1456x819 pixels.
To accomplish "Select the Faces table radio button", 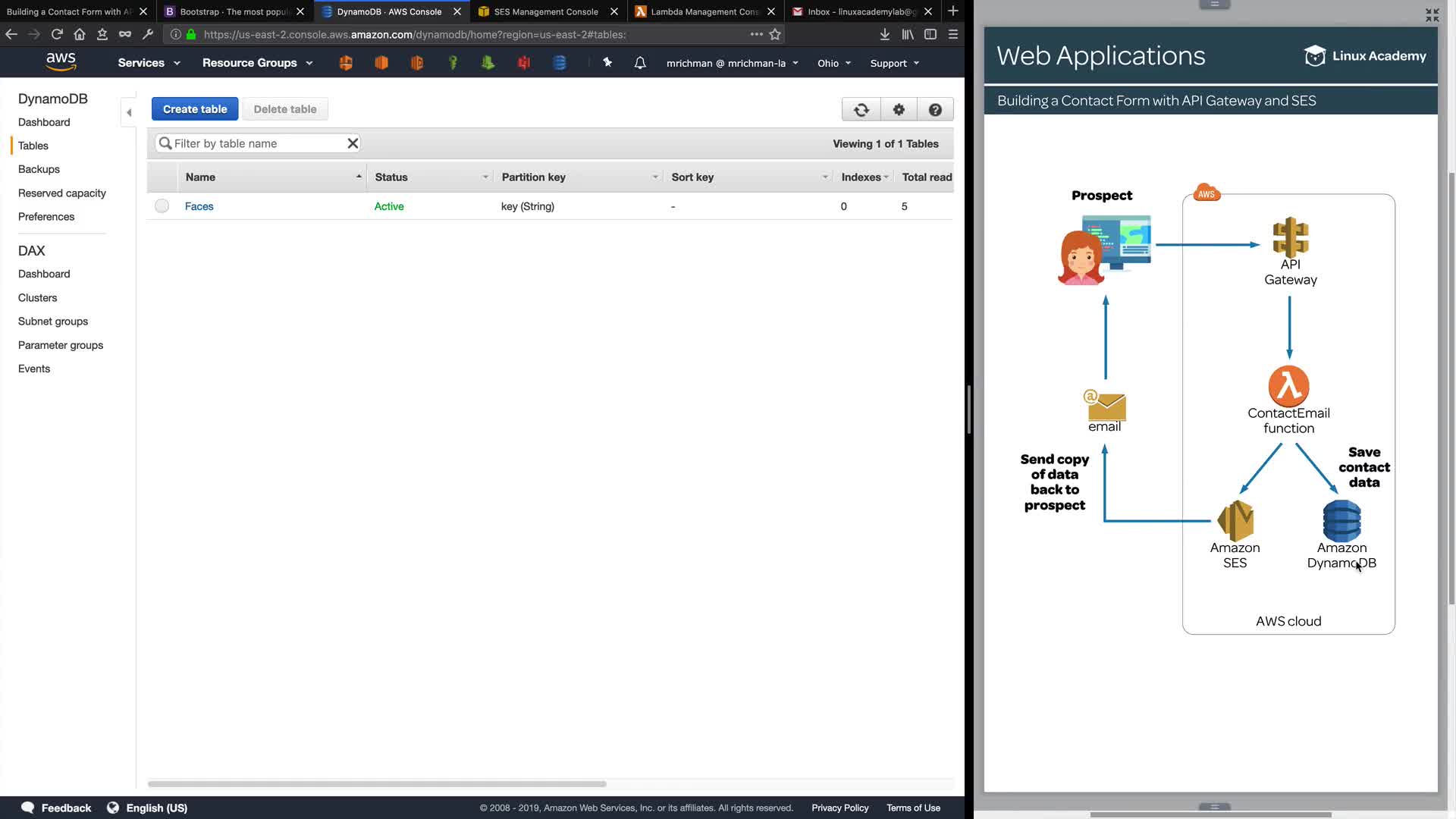I will 162,206.
